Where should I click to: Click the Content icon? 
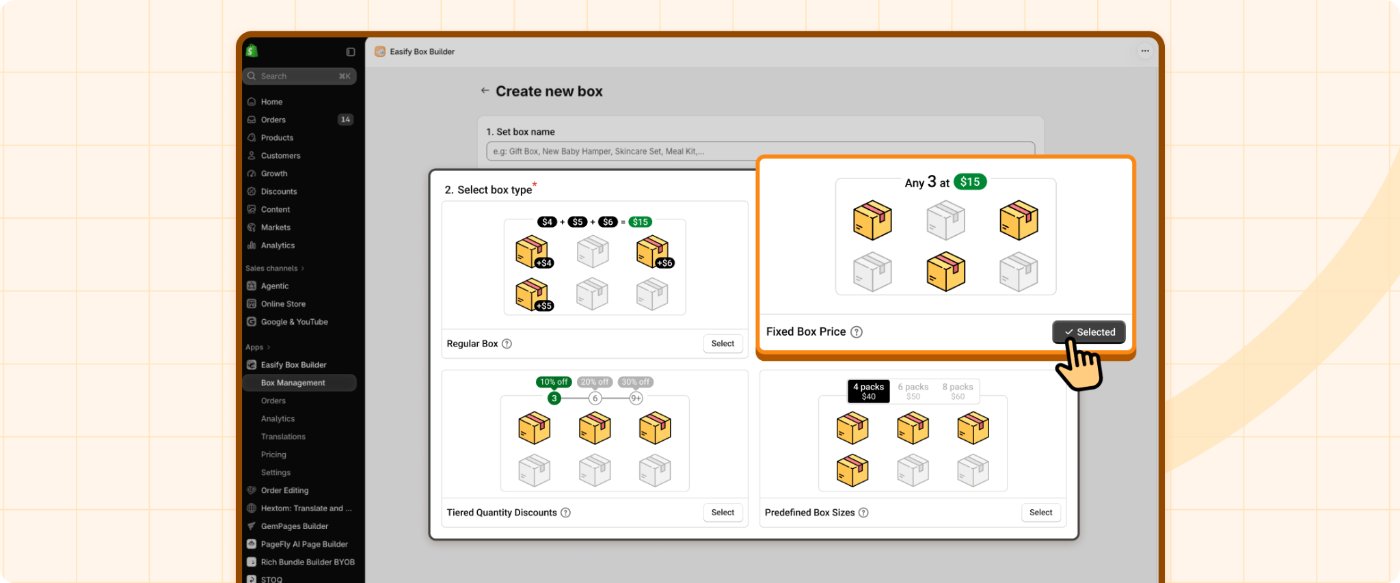tap(252, 210)
